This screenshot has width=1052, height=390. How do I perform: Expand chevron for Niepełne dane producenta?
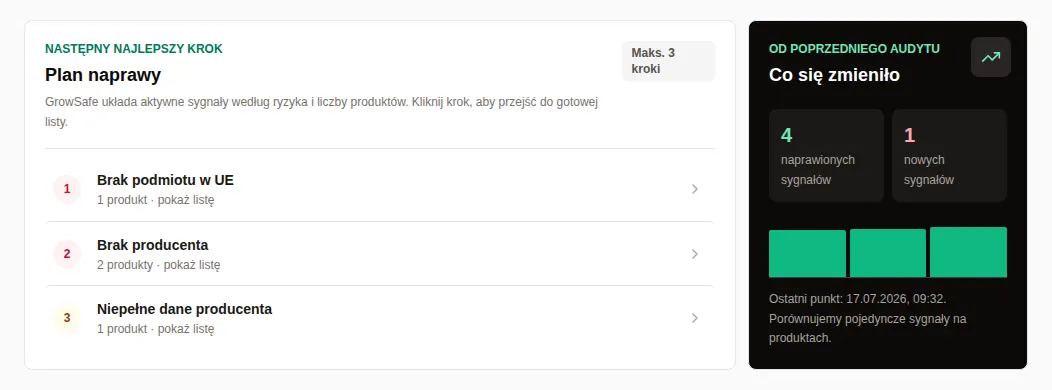click(x=694, y=318)
